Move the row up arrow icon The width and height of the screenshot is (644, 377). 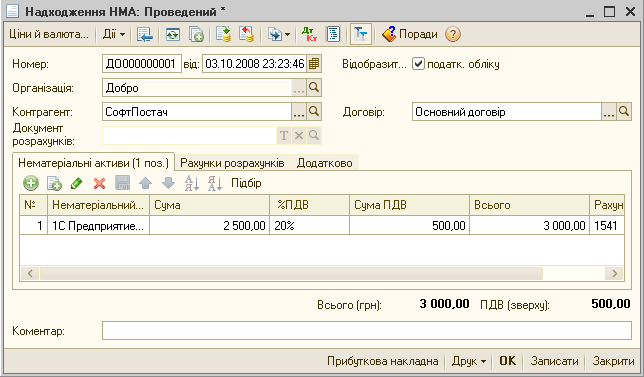point(145,183)
